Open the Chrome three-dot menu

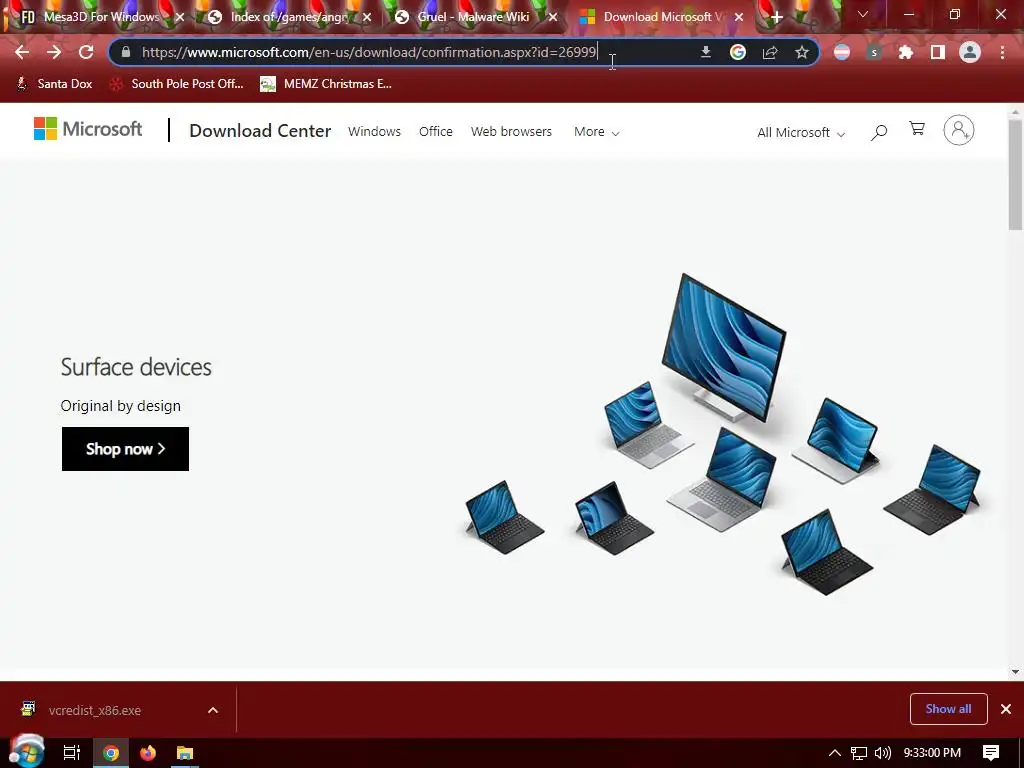[x=1002, y=52]
